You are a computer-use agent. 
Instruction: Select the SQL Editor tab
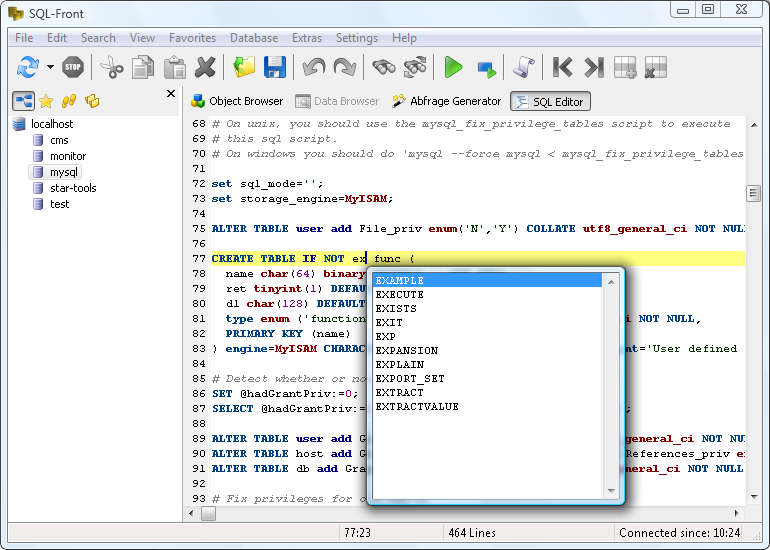pos(550,102)
